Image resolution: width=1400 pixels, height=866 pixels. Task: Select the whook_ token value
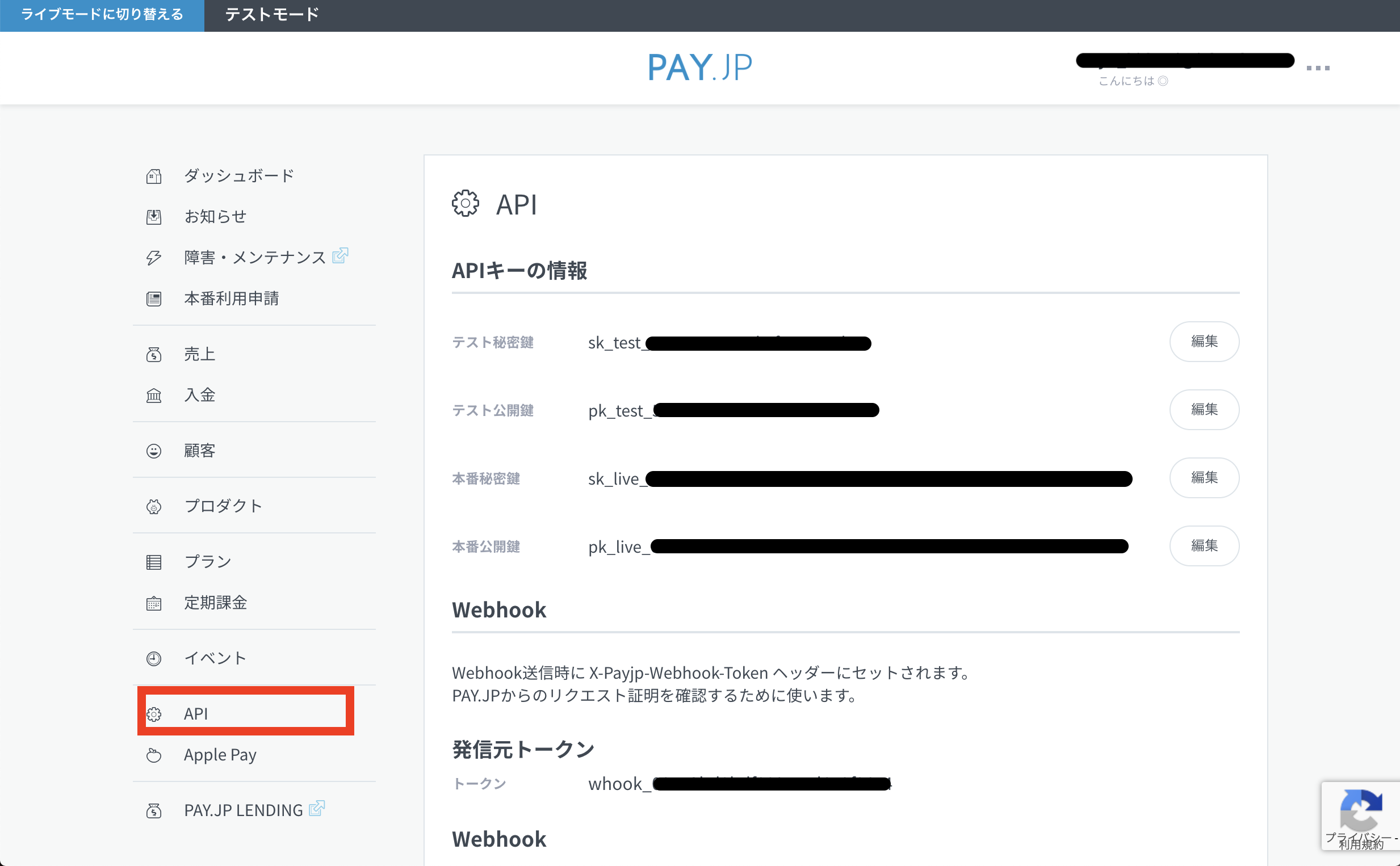point(740,784)
